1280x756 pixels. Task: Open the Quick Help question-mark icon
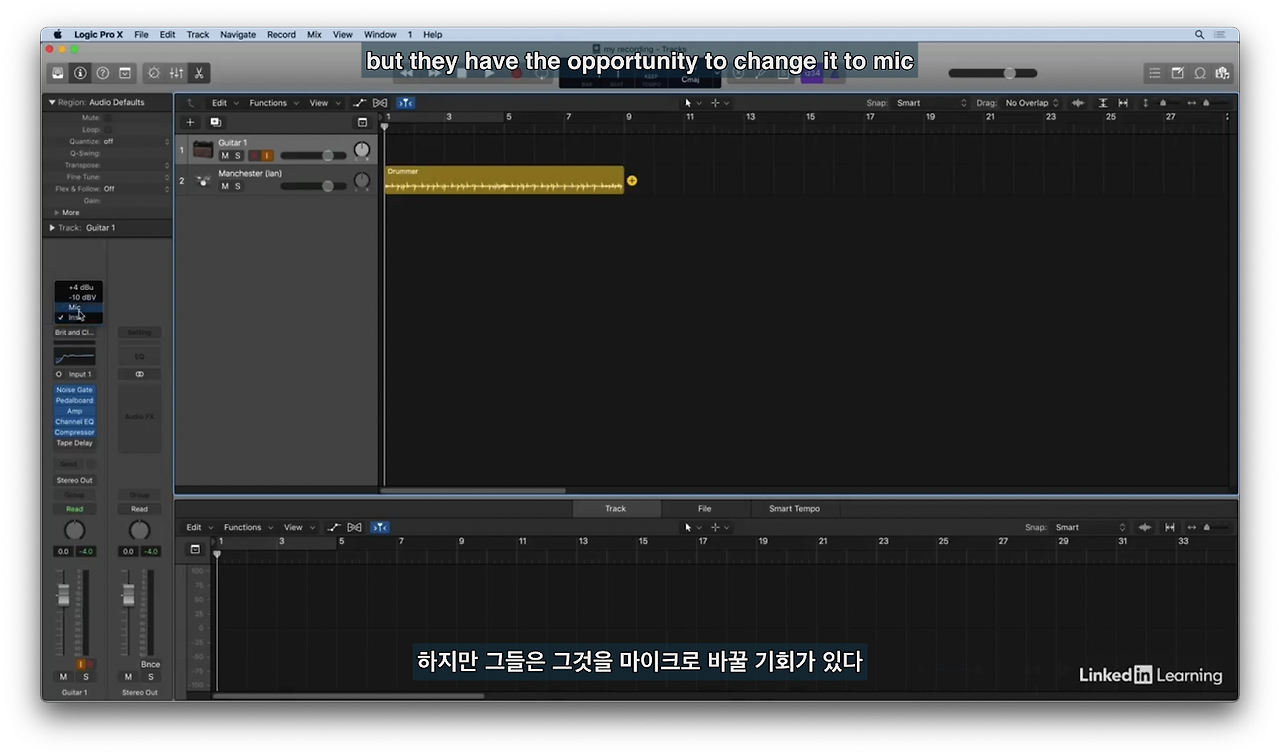click(x=102, y=73)
